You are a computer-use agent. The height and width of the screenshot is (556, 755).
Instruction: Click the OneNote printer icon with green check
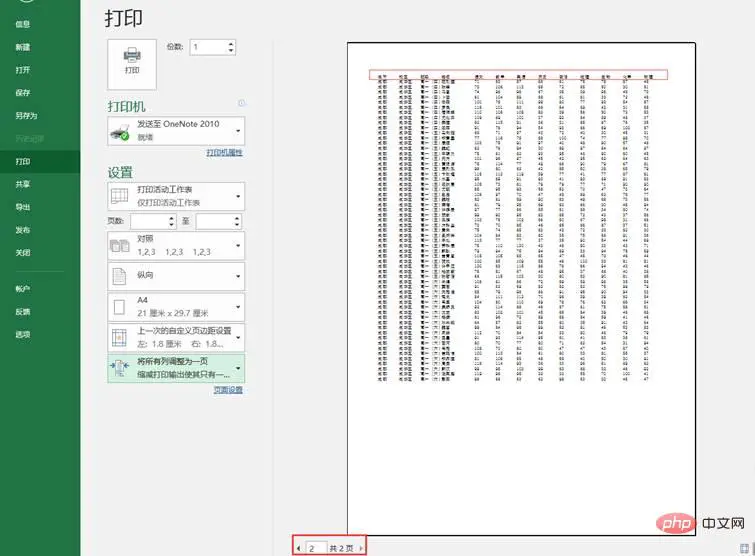(x=119, y=131)
